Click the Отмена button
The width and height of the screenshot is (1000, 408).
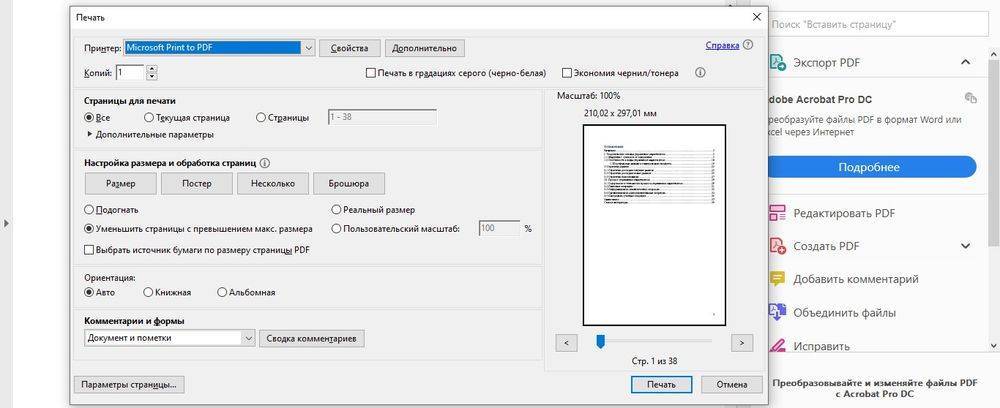pyautogui.click(x=732, y=384)
